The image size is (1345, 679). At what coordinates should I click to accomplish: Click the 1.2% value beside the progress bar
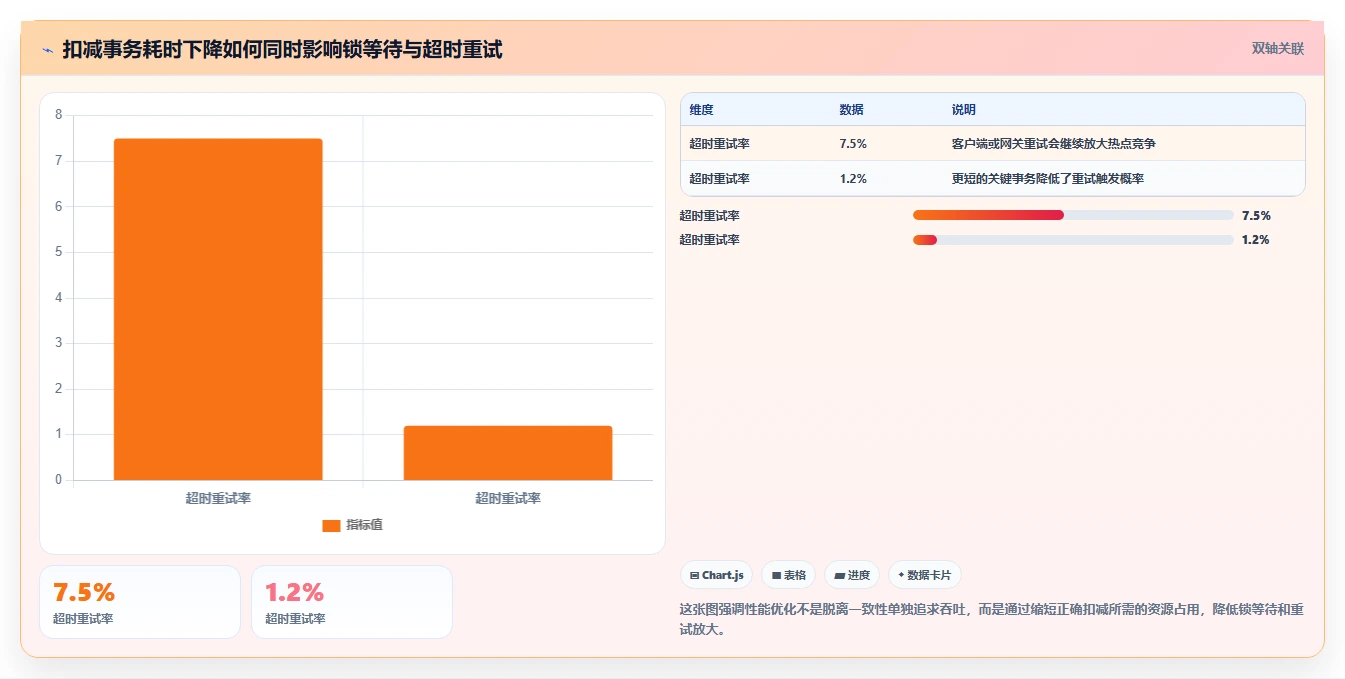click(1255, 239)
